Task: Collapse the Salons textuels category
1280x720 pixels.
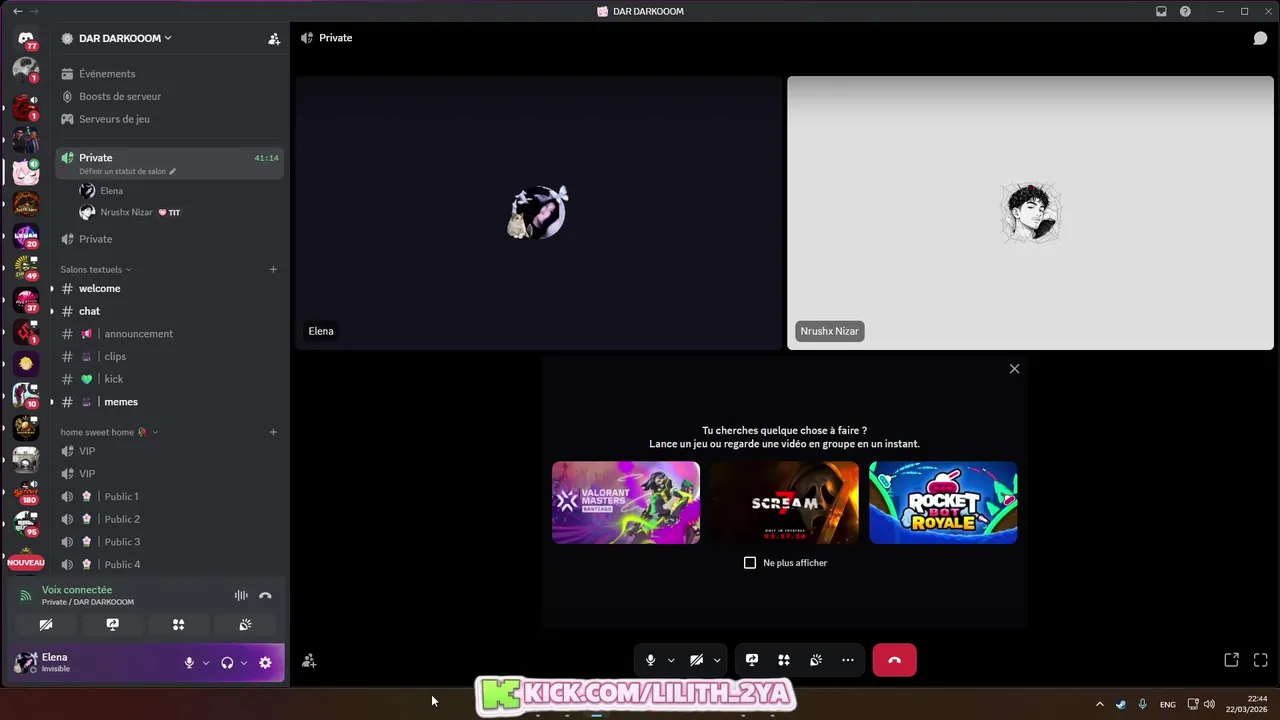Action: pyautogui.click(x=96, y=269)
